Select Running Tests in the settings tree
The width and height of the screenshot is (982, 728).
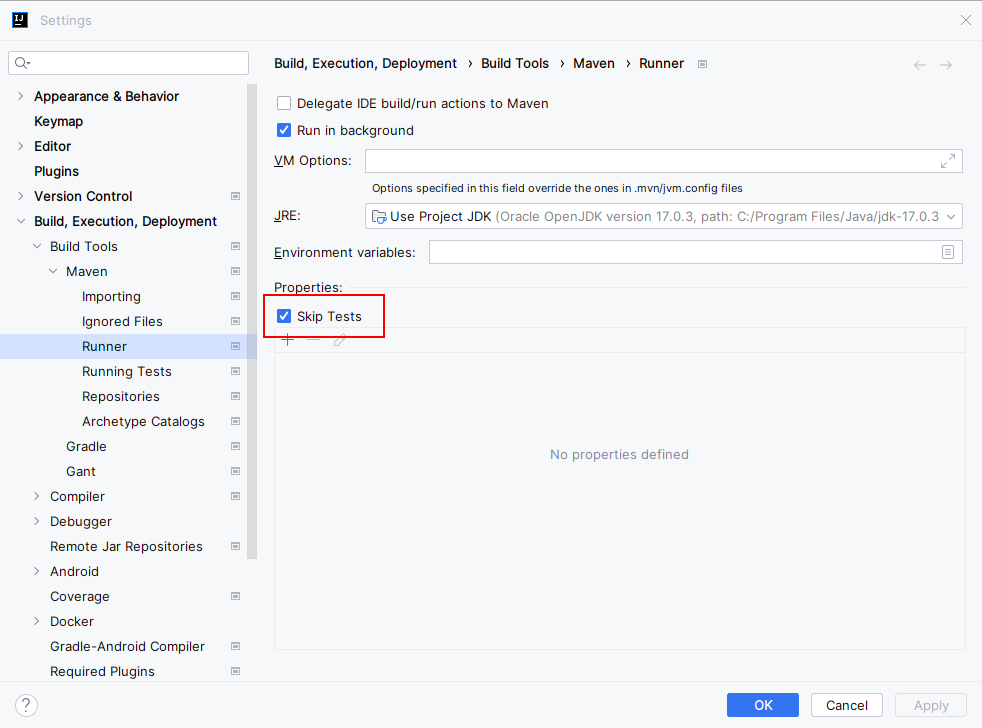click(127, 371)
